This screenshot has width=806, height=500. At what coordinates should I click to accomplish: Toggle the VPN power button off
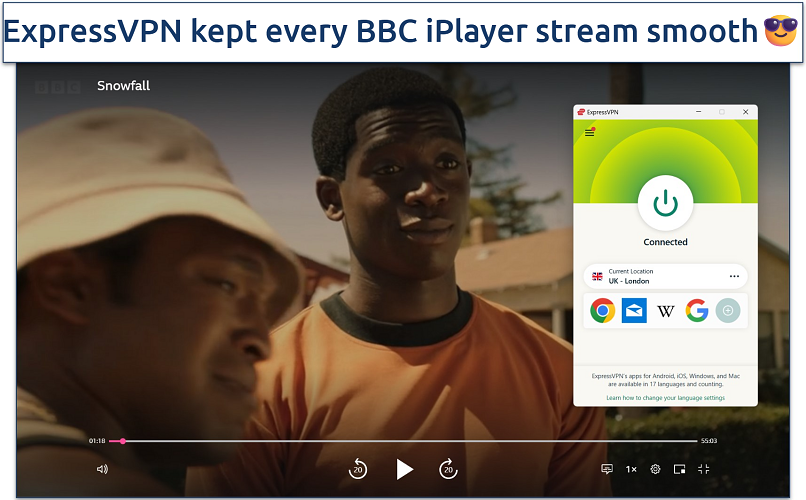click(665, 203)
